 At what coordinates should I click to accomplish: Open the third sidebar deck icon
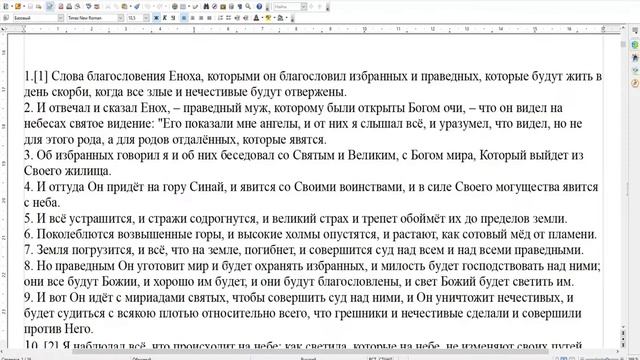coord(635,57)
